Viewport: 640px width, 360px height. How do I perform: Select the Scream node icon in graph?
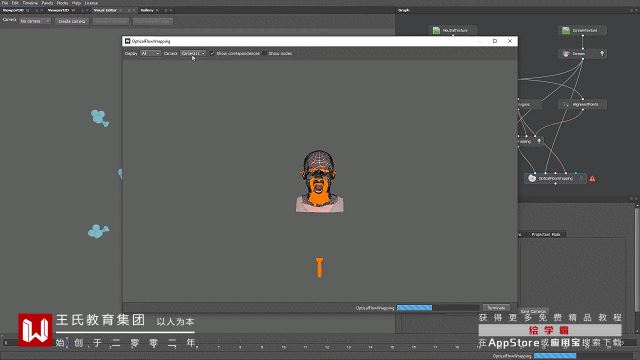coord(566,53)
